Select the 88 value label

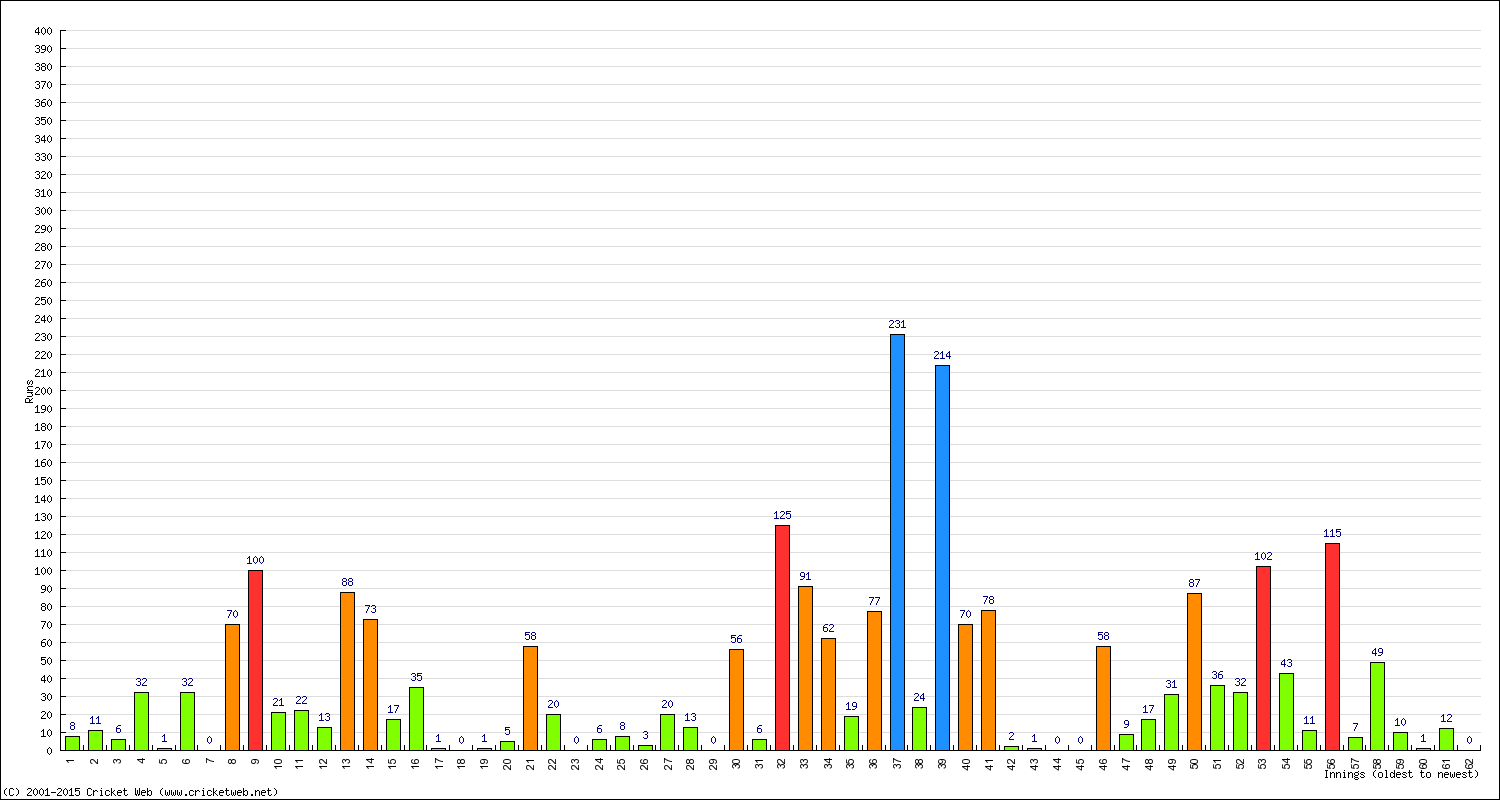pyautogui.click(x=347, y=582)
